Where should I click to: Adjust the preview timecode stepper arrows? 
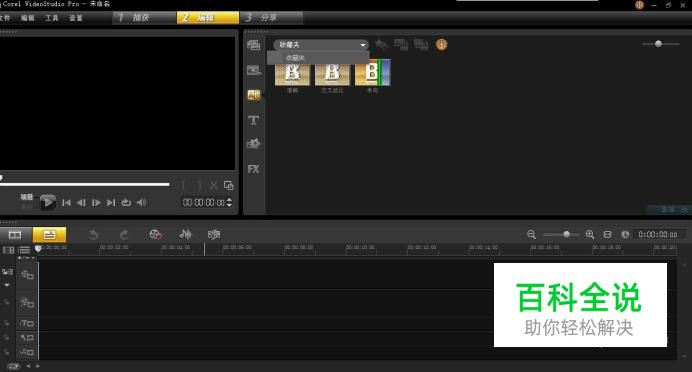229,203
